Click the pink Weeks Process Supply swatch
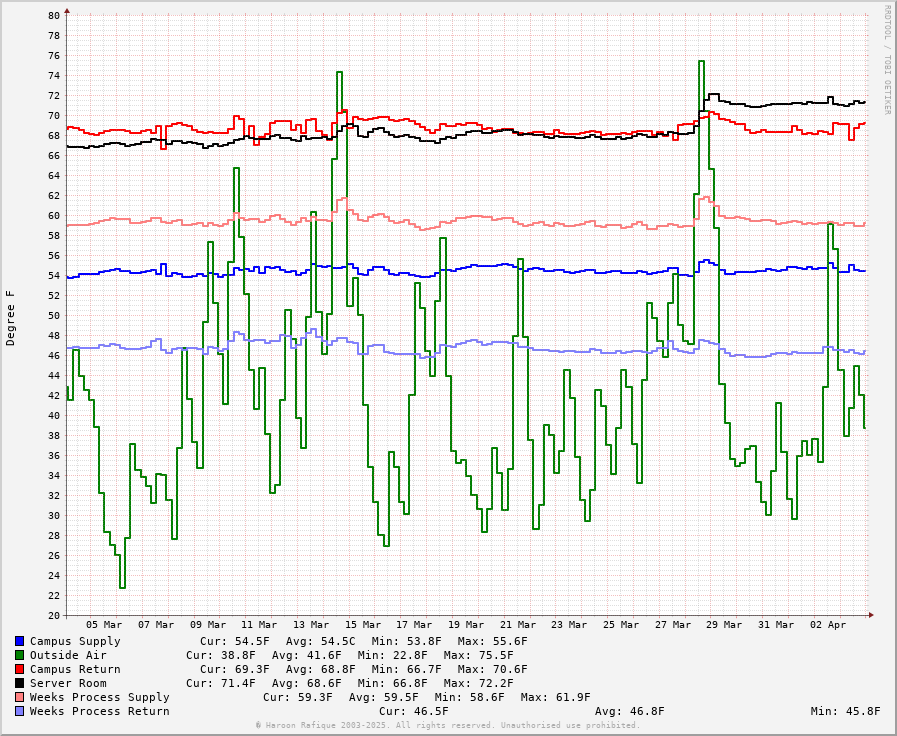 (19, 697)
